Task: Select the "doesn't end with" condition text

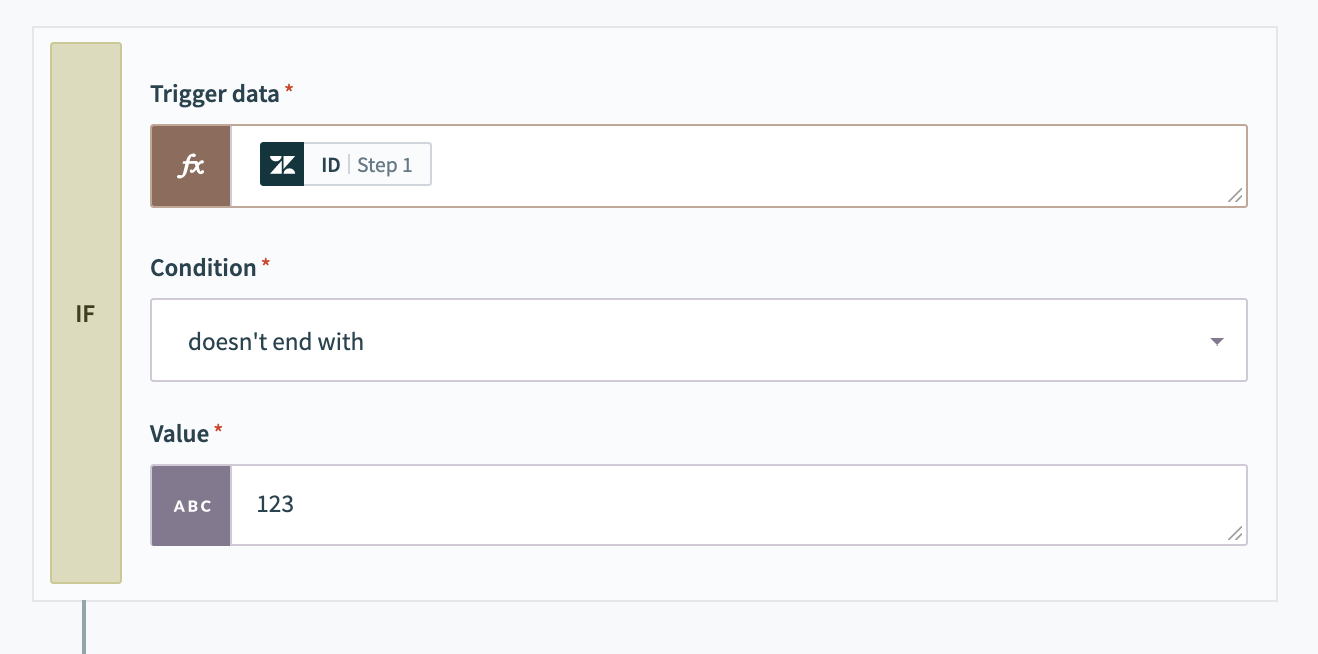Action: pyautogui.click(x=277, y=341)
